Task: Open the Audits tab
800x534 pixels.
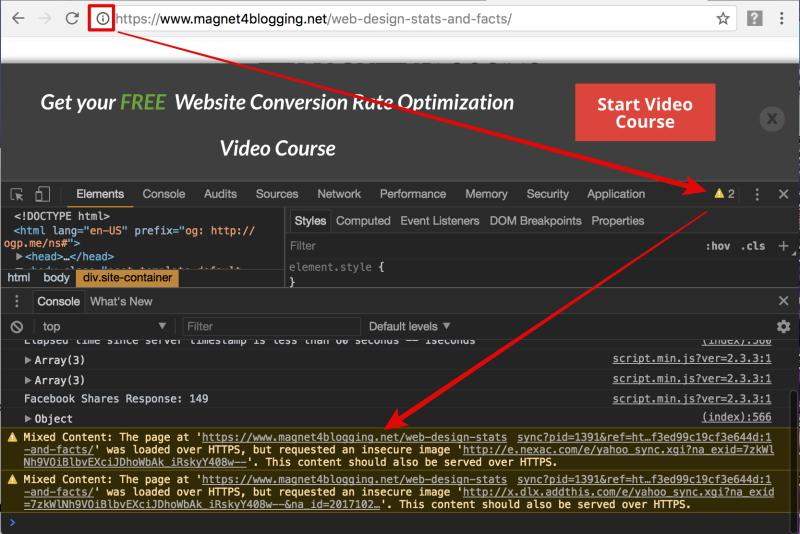Action: [x=220, y=194]
